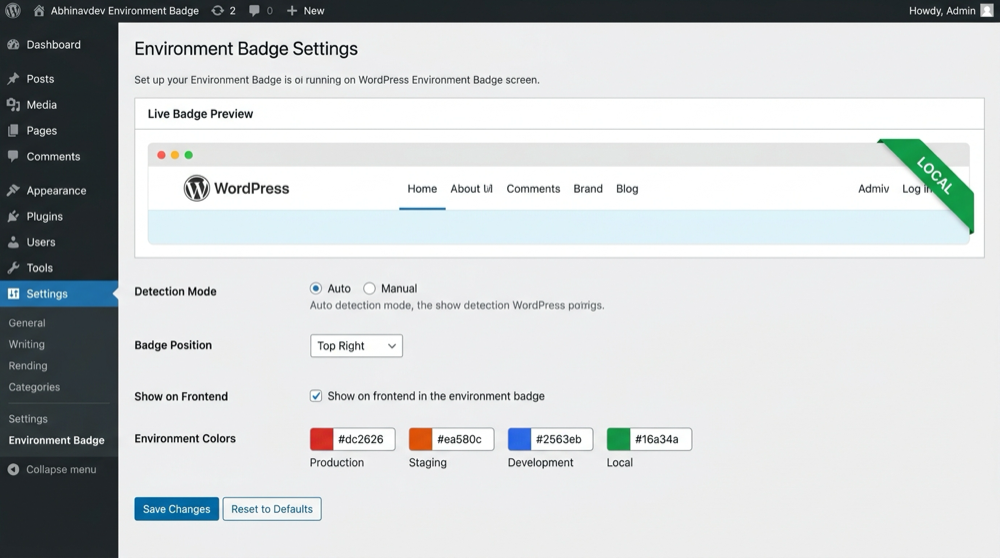Open the comments bubble icon in admin bar
The width and height of the screenshot is (1000, 558).
click(254, 11)
